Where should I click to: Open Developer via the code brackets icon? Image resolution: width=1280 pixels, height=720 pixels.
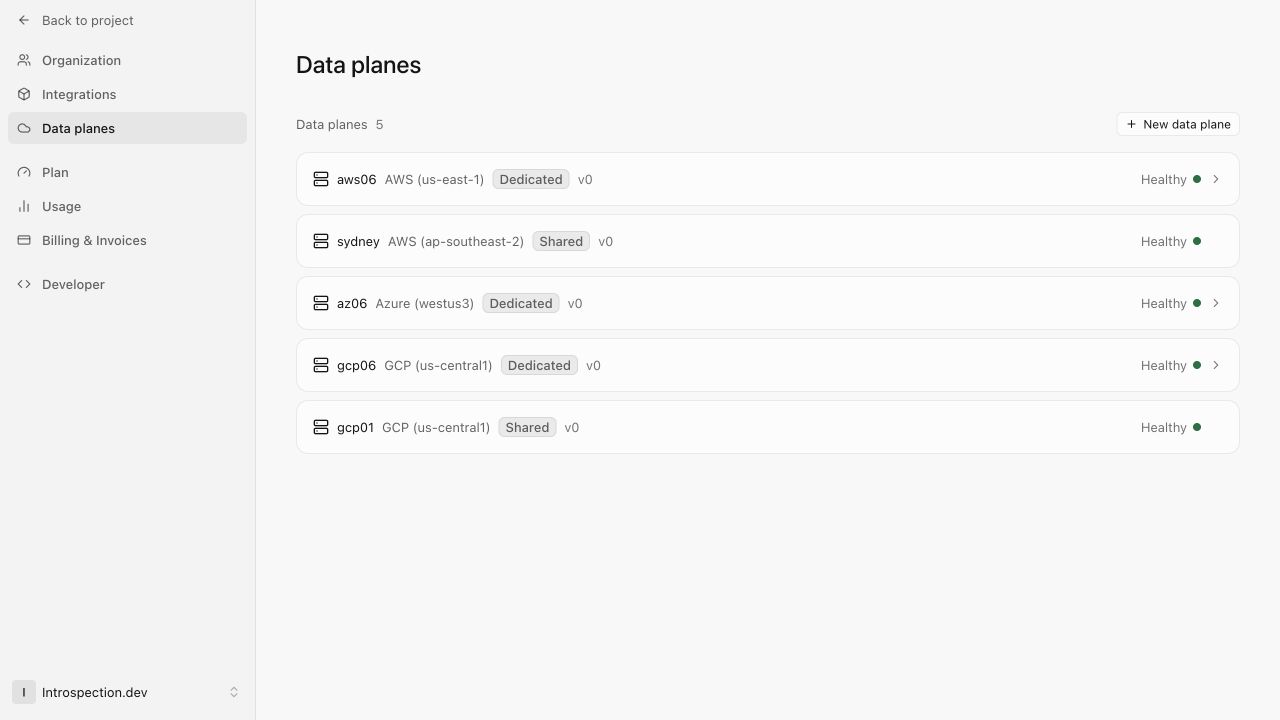[24, 284]
